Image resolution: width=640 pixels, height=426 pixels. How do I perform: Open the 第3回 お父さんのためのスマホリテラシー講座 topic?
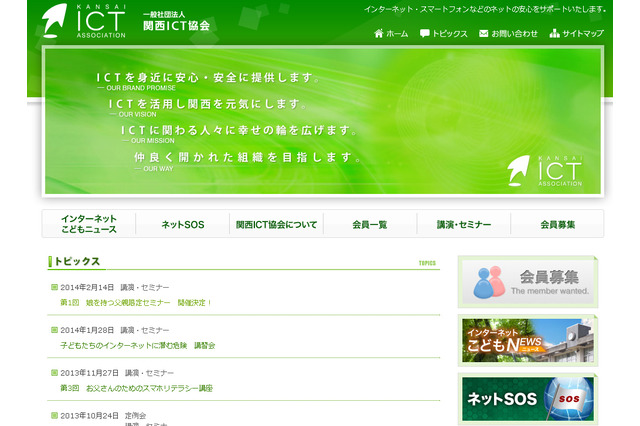tap(136, 388)
